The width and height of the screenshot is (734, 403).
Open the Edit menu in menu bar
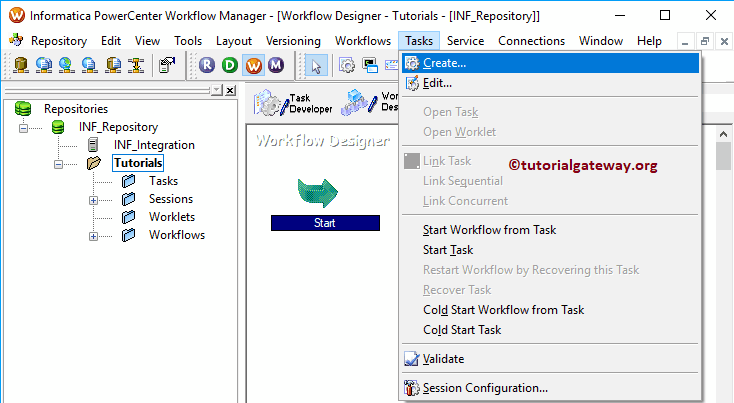point(111,41)
